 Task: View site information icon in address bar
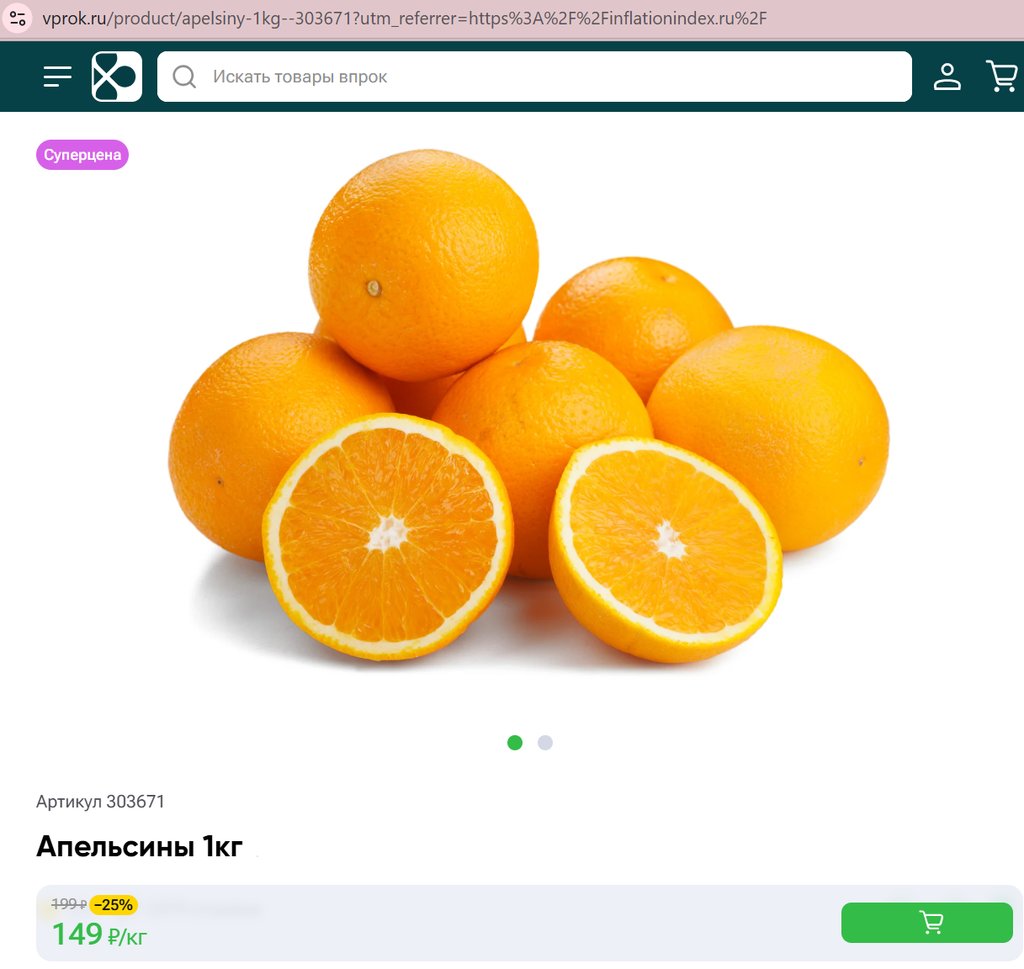(18, 18)
